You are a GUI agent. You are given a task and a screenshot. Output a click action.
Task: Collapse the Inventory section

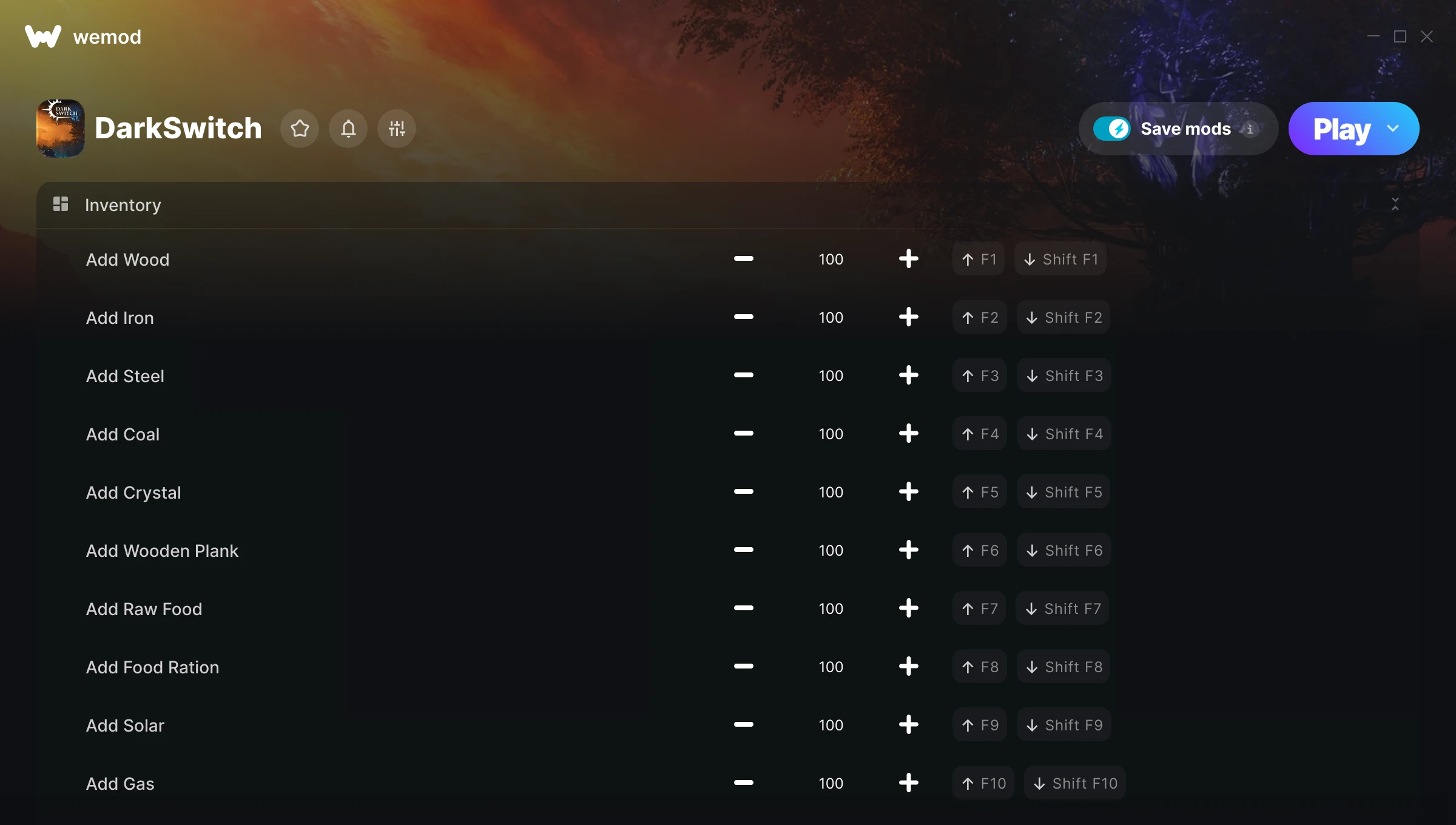pos(1395,204)
